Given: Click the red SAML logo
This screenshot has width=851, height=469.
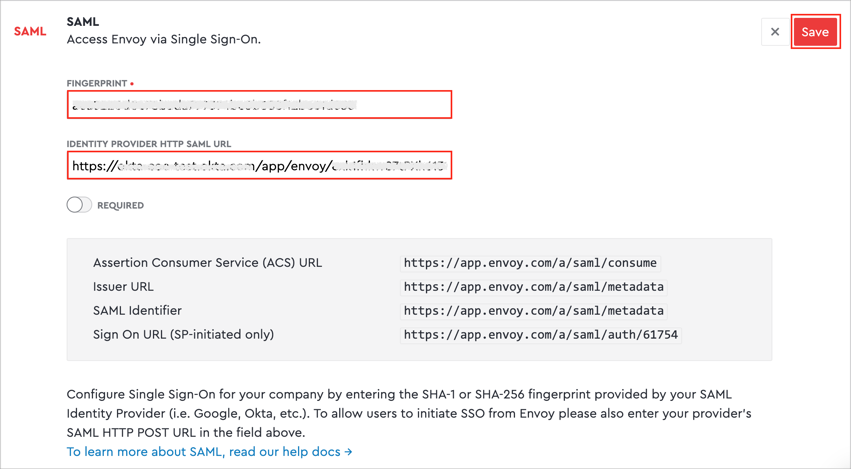Looking at the screenshot, I should click(x=30, y=31).
